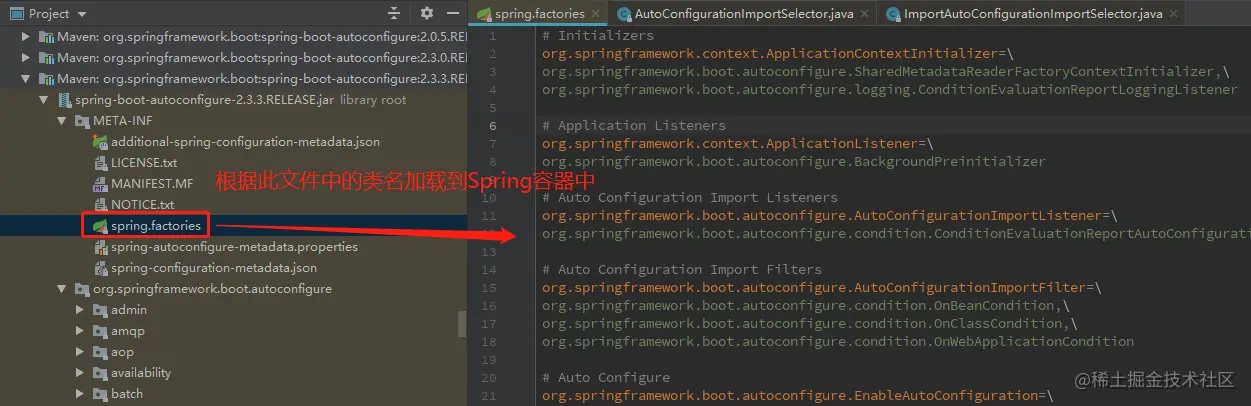The height and width of the screenshot is (406, 1251).
Task: Click the MF file icon of MANIFEST.MF
Action: click(100, 183)
